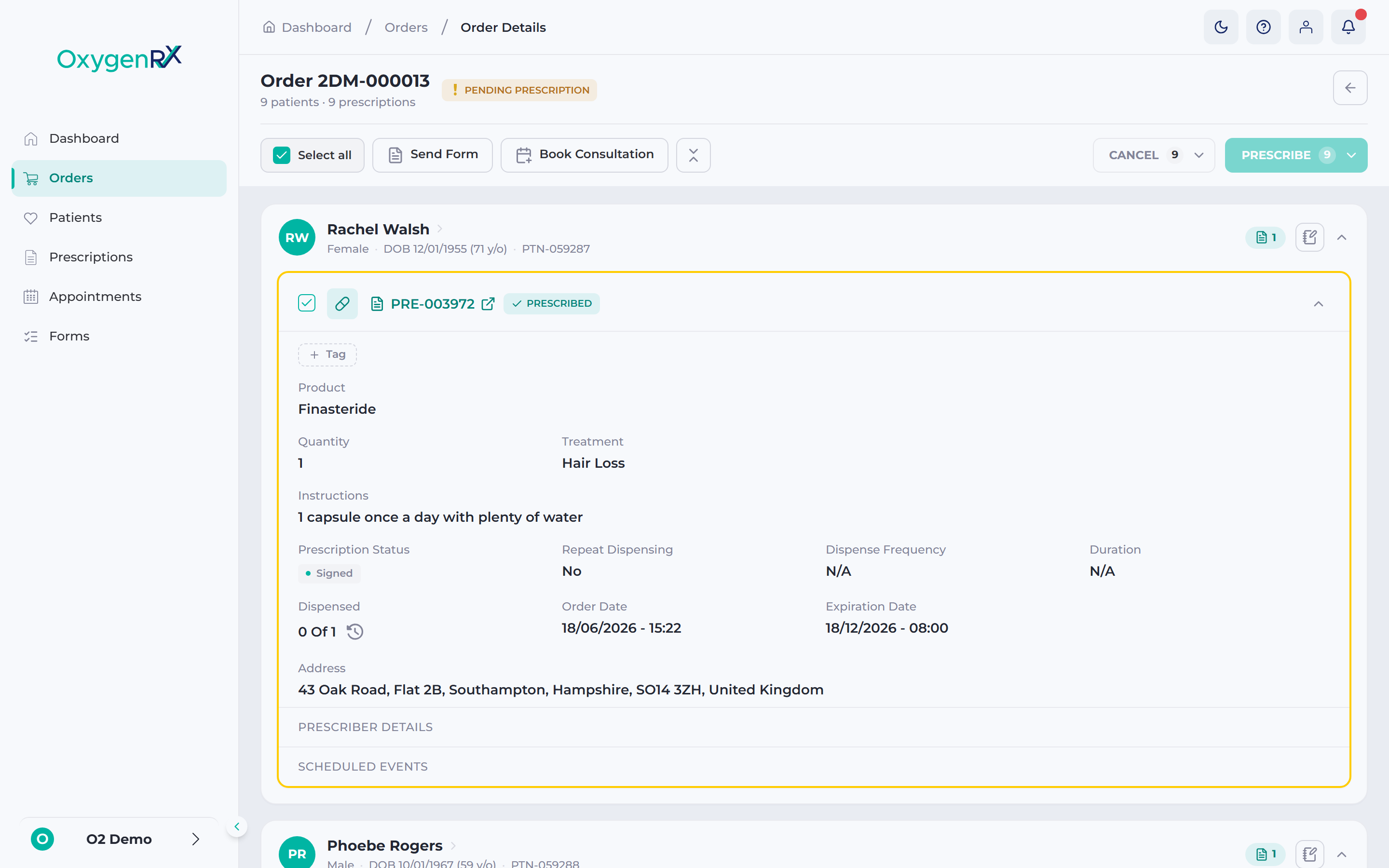Open Appointments in sidebar

tap(119, 297)
